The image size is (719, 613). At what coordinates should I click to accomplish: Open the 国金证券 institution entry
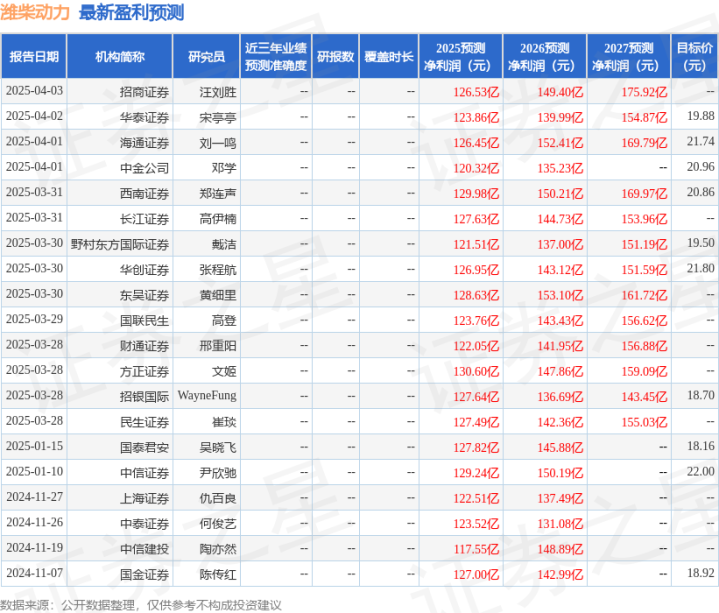pyautogui.click(x=145, y=574)
